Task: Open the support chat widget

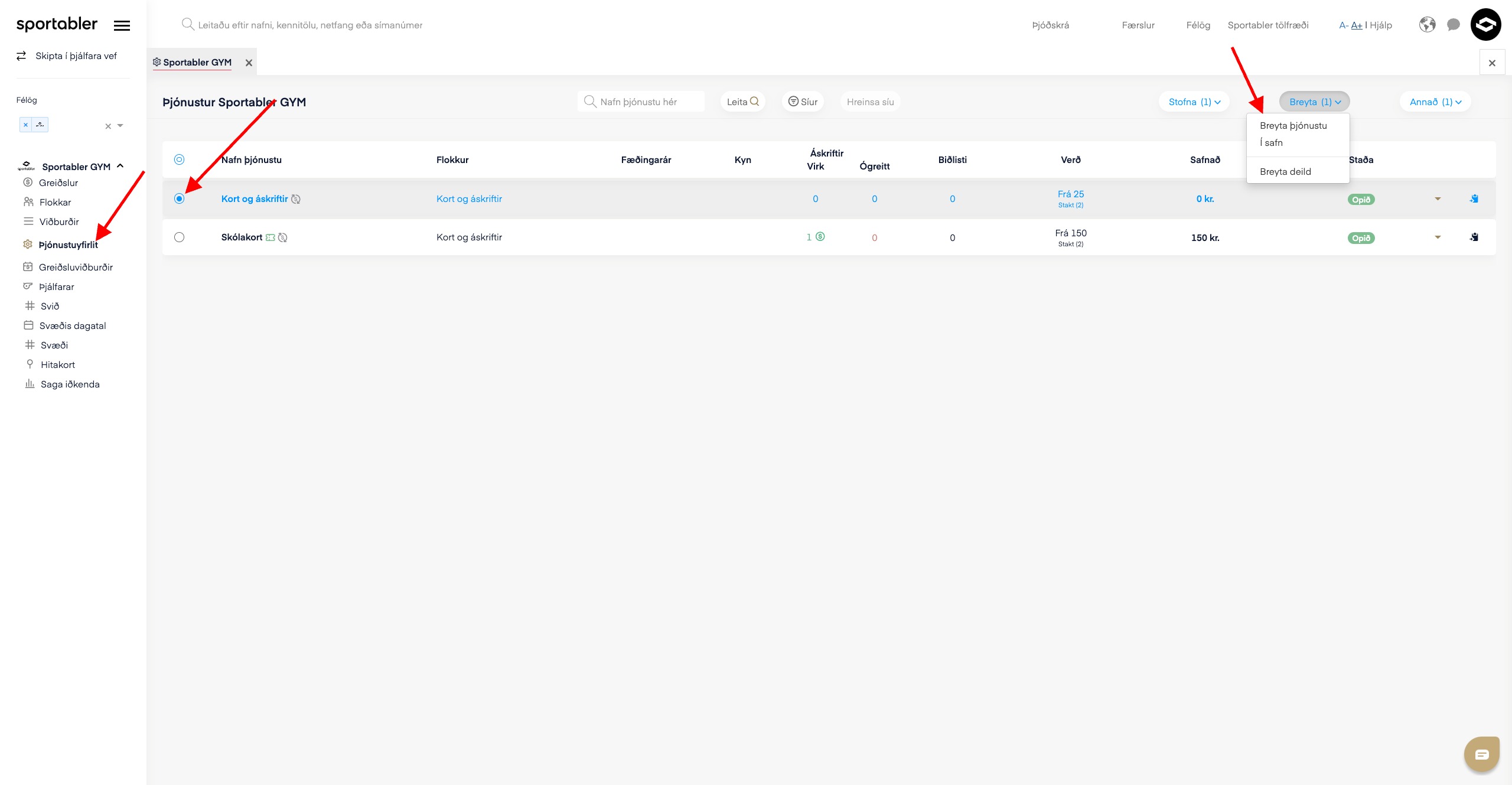Action: tap(1481, 754)
